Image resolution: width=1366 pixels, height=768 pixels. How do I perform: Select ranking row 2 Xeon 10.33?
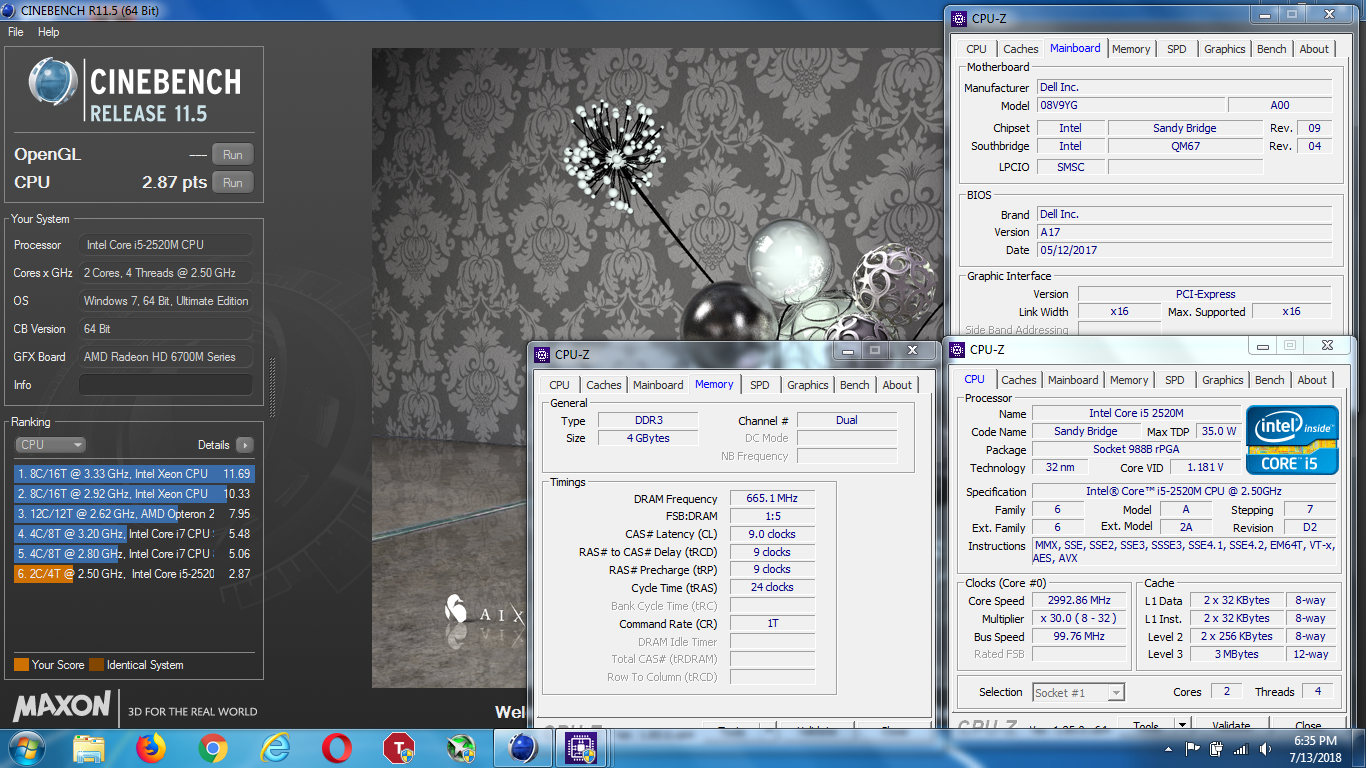pos(134,494)
